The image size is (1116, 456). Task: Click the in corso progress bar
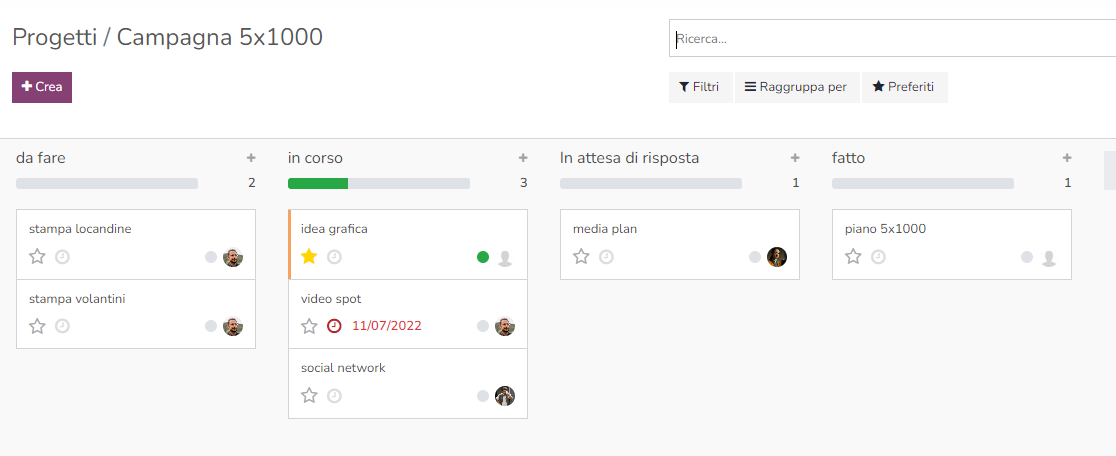378,183
